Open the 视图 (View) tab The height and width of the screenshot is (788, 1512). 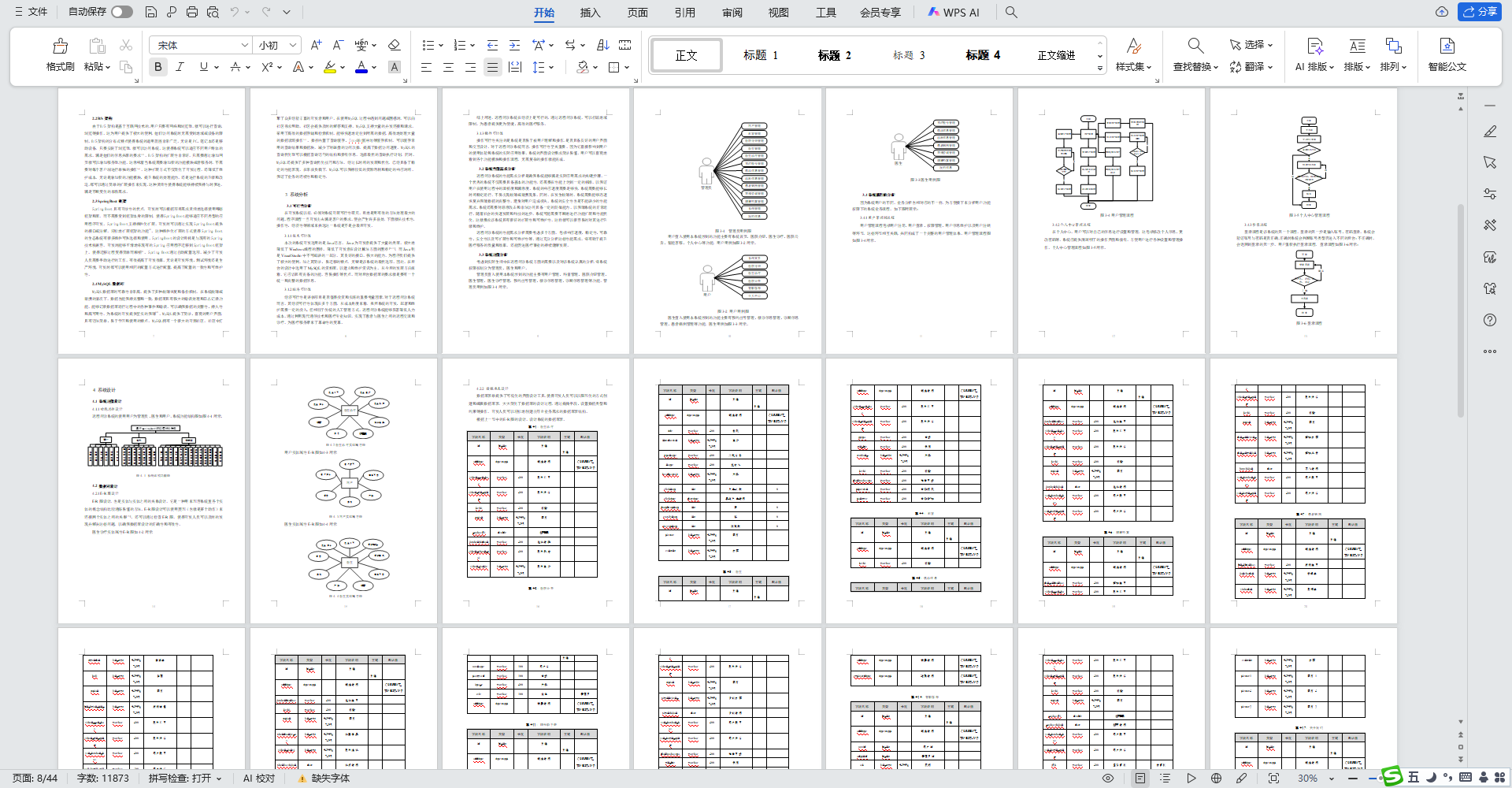[778, 13]
